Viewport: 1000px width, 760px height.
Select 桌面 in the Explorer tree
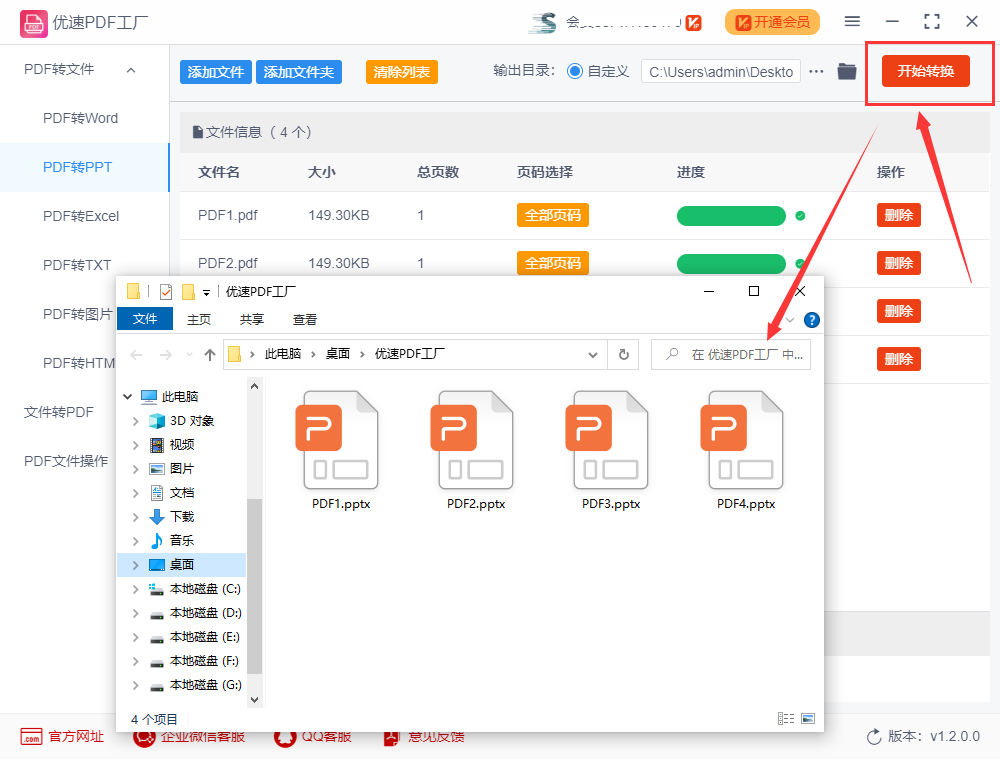[182, 565]
